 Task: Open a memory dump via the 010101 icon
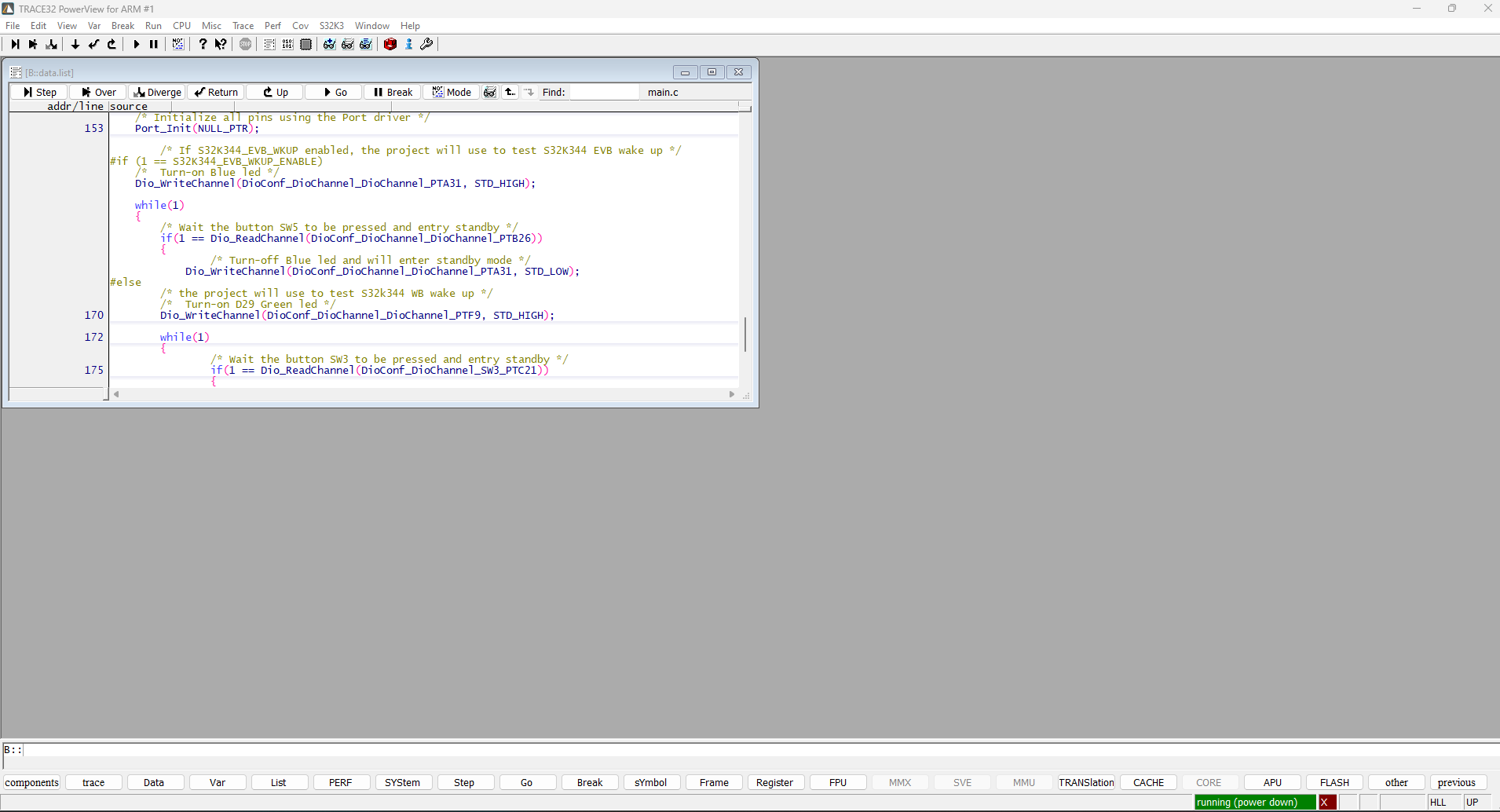pos(287,44)
